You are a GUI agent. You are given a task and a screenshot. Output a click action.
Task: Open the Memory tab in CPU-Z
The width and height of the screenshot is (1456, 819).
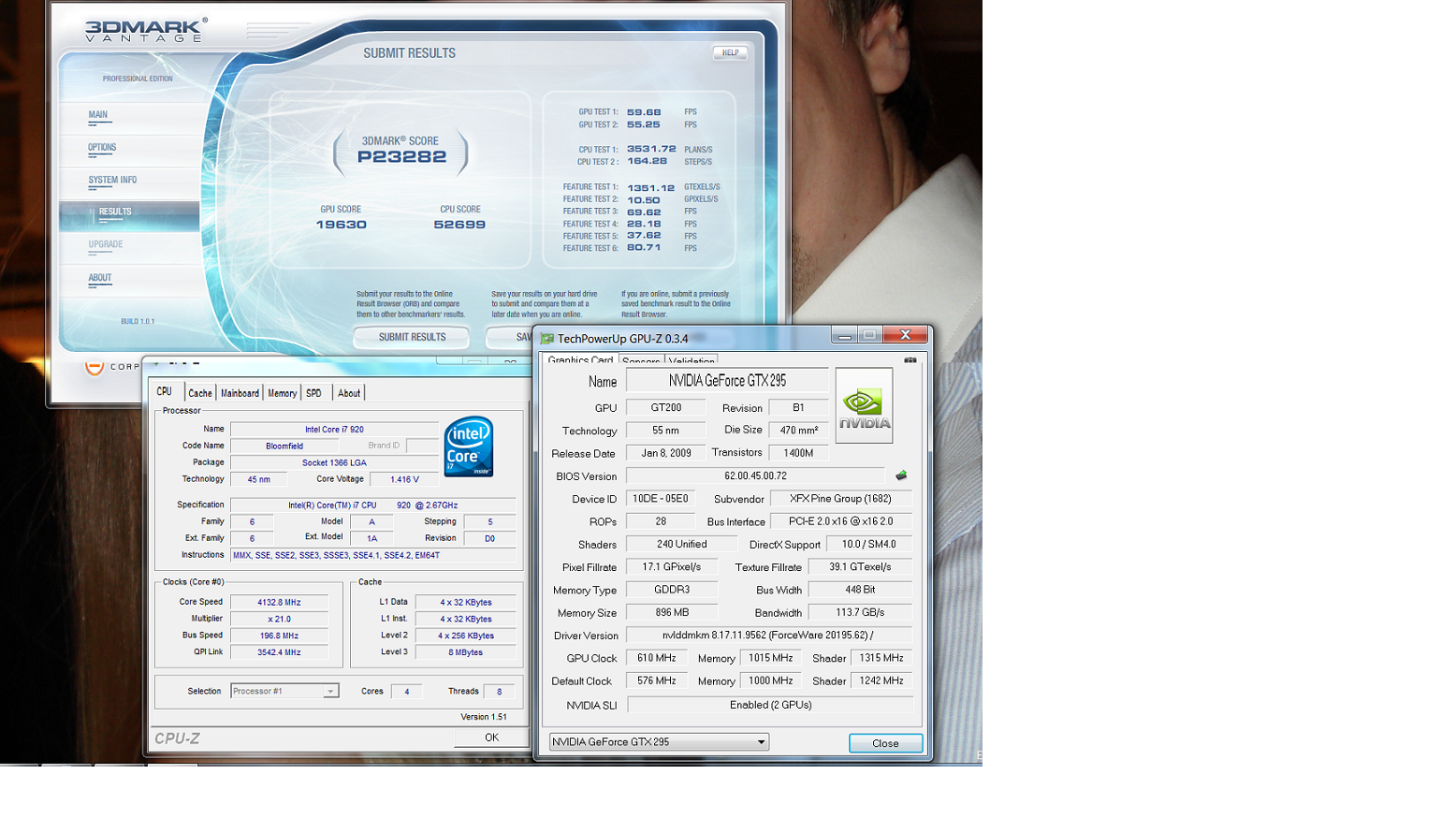tap(282, 393)
